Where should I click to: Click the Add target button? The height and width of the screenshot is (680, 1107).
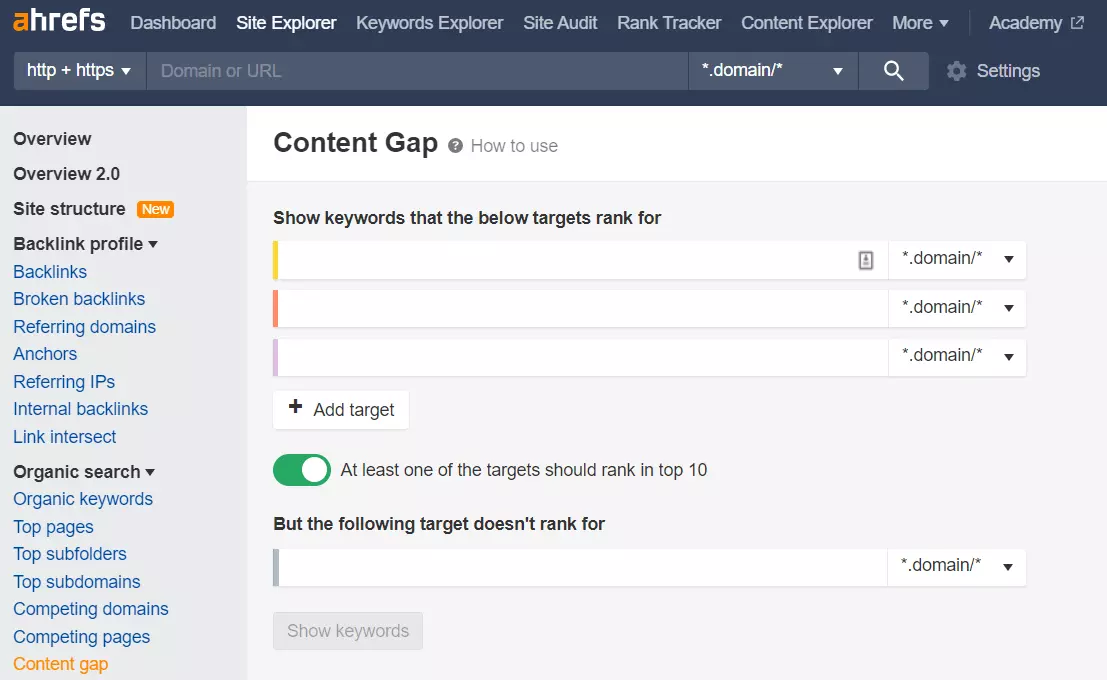(341, 410)
